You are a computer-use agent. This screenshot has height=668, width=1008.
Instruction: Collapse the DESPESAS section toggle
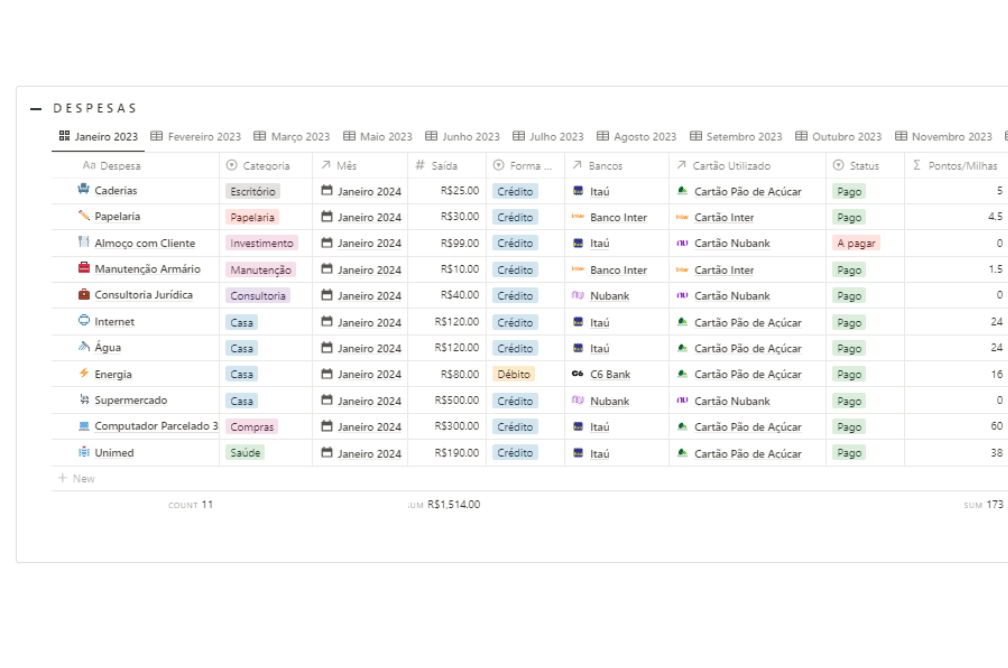click(x=36, y=108)
